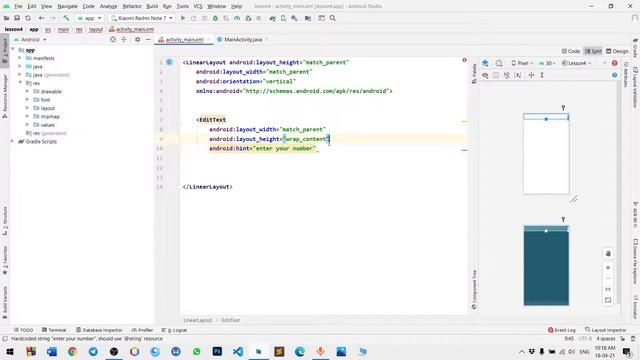The width and height of the screenshot is (640, 360).
Task: Open the Event Log
Action: point(562,330)
